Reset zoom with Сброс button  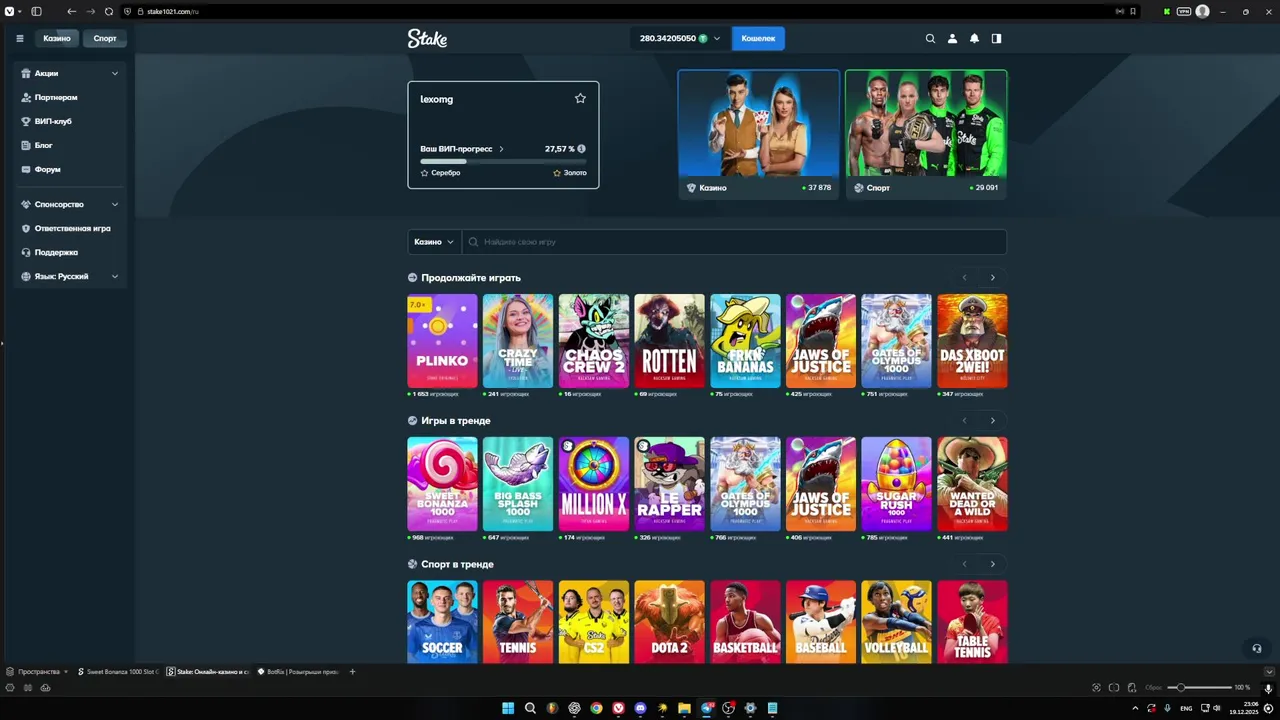coord(1153,688)
